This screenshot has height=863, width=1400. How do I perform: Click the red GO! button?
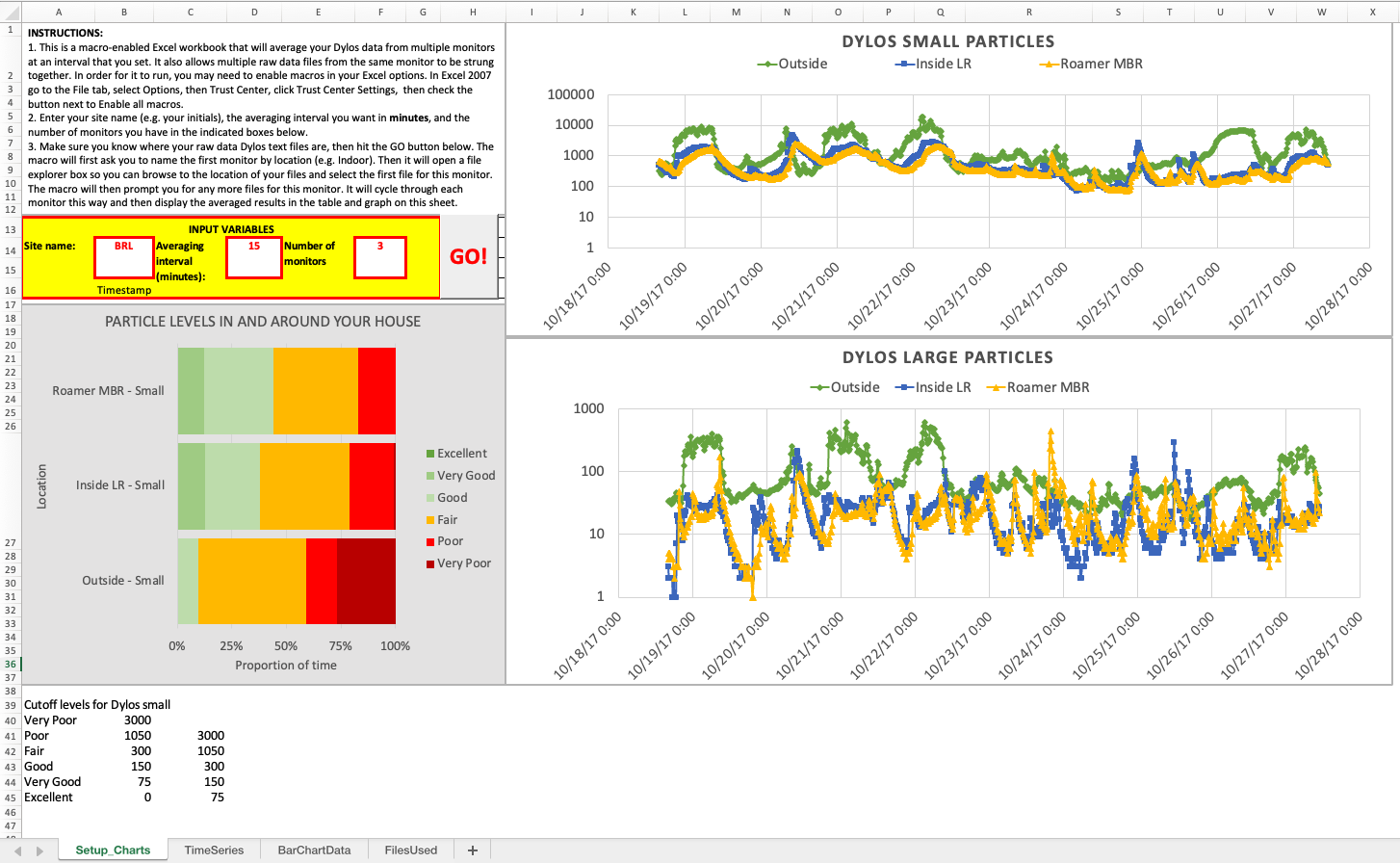coord(469,256)
